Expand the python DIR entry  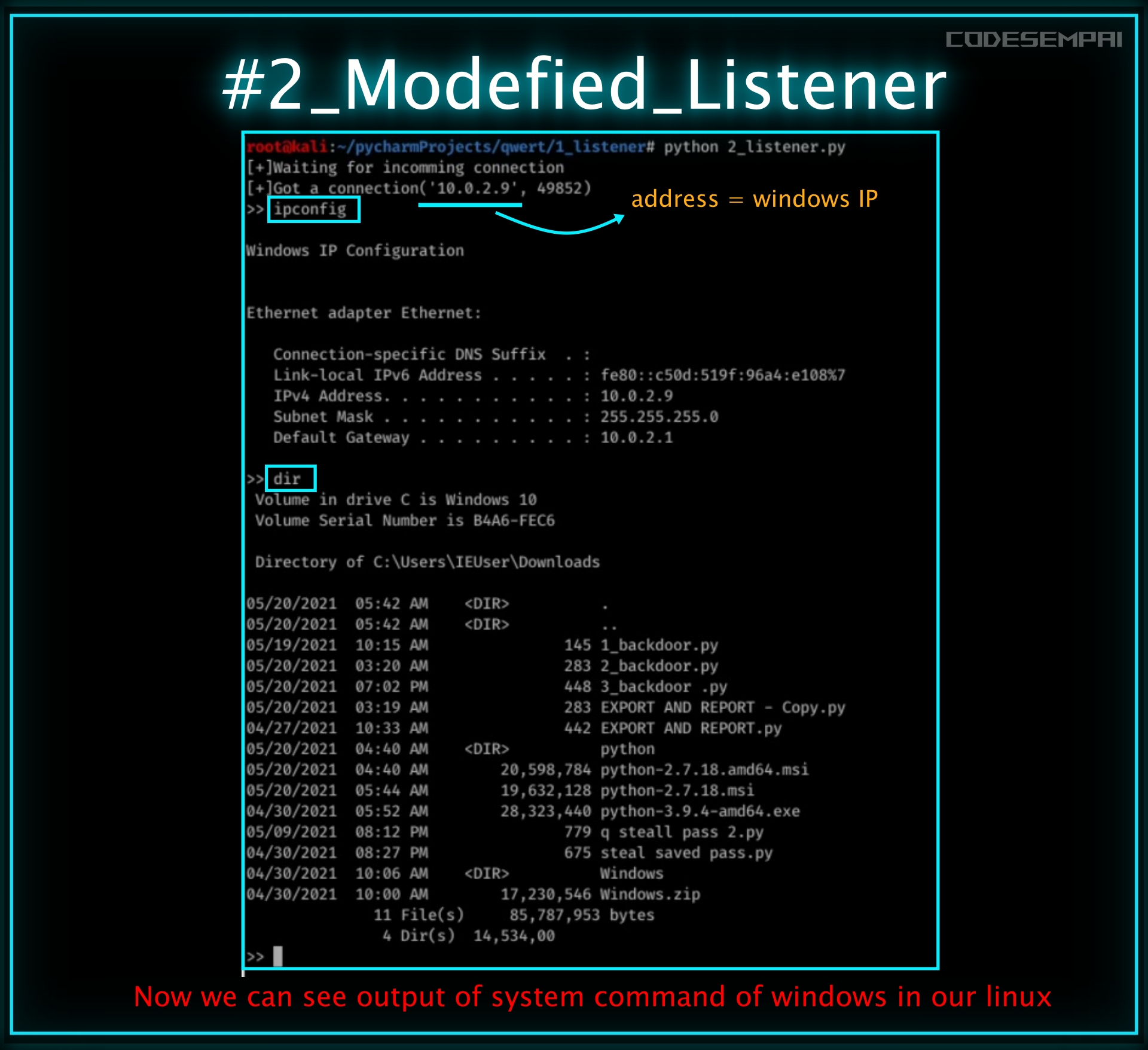pos(627,749)
